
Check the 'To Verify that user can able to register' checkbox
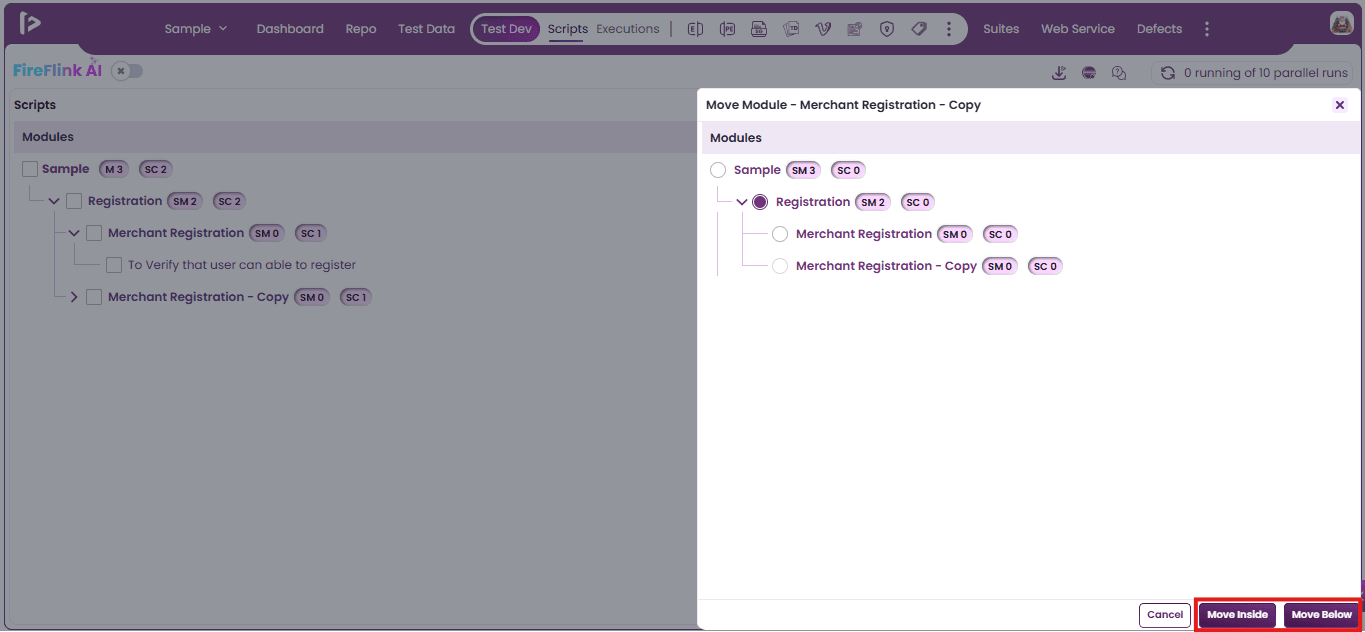(114, 265)
